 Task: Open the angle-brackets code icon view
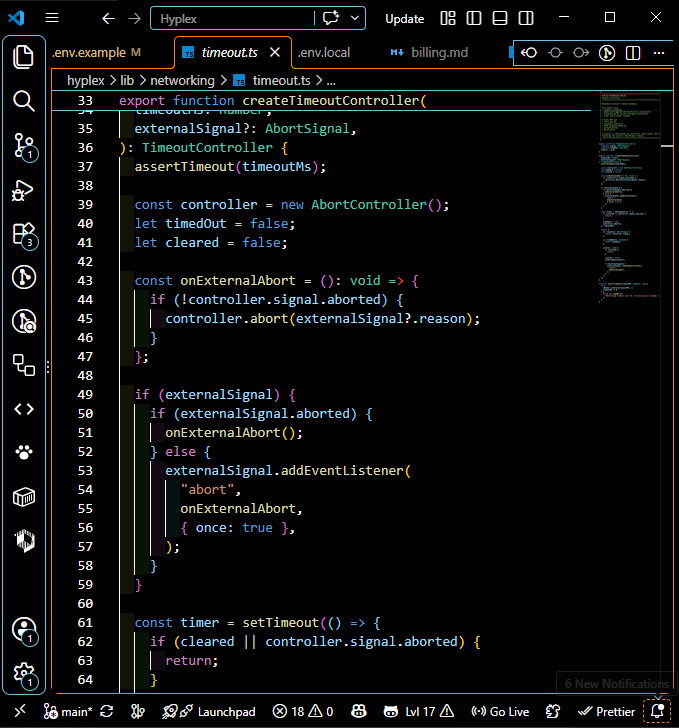[24, 409]
